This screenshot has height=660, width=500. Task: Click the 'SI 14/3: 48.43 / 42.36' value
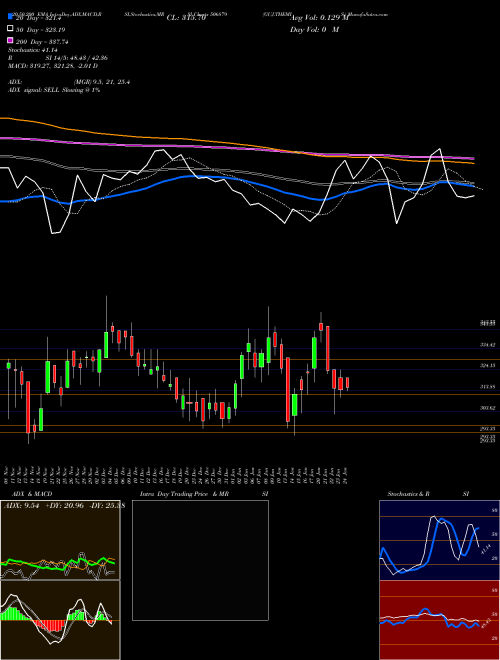[76, 58]
